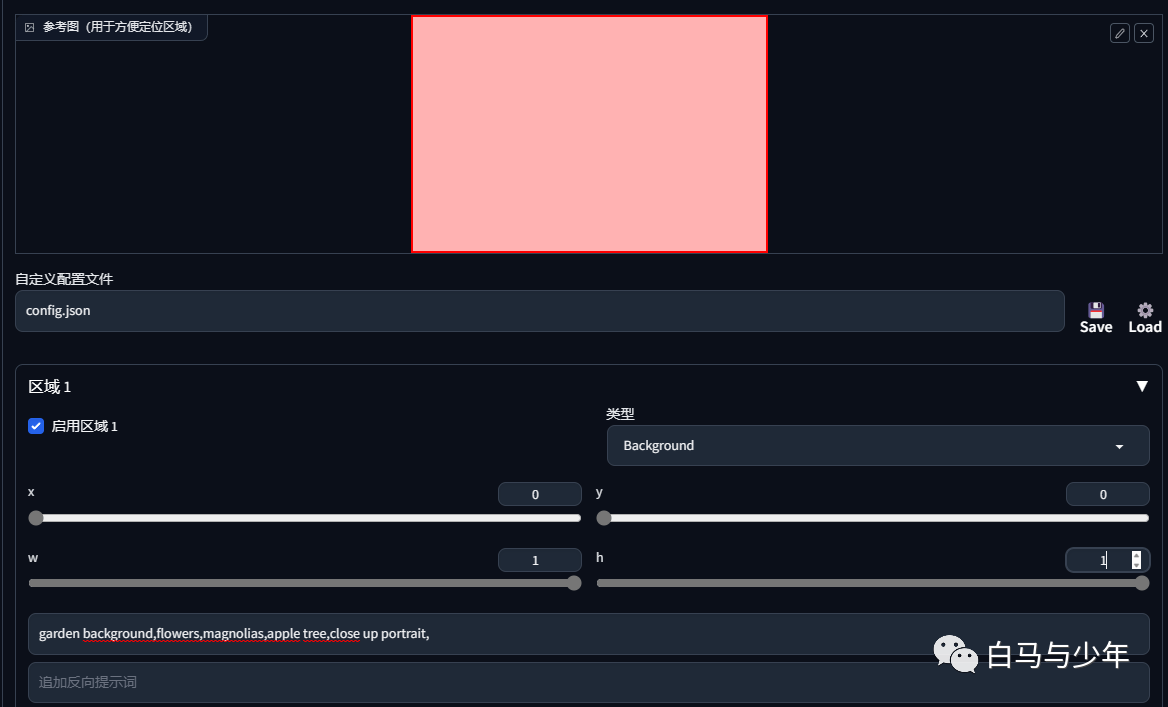
Task: Click the x numeric value box
Action: [x=539, y=494]
